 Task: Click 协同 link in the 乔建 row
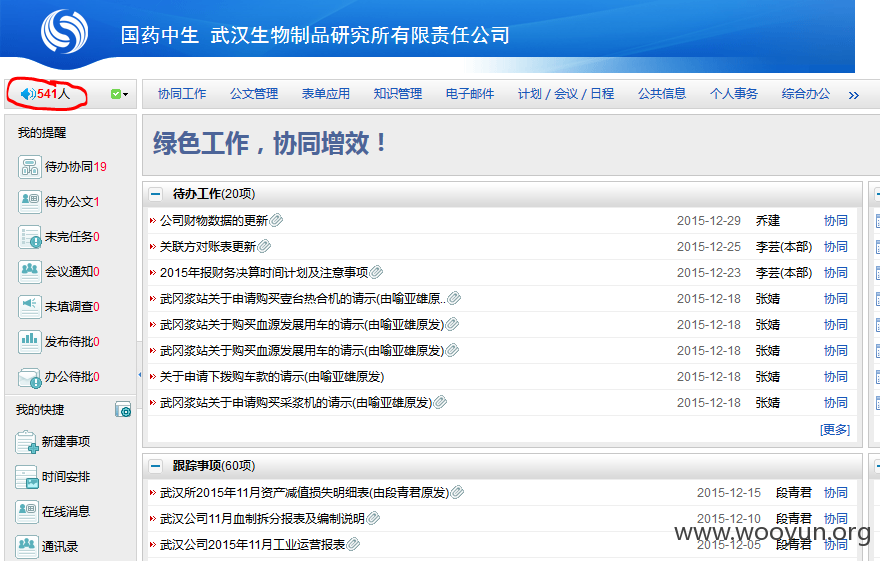pyautogui.click(x=836, y=221)
